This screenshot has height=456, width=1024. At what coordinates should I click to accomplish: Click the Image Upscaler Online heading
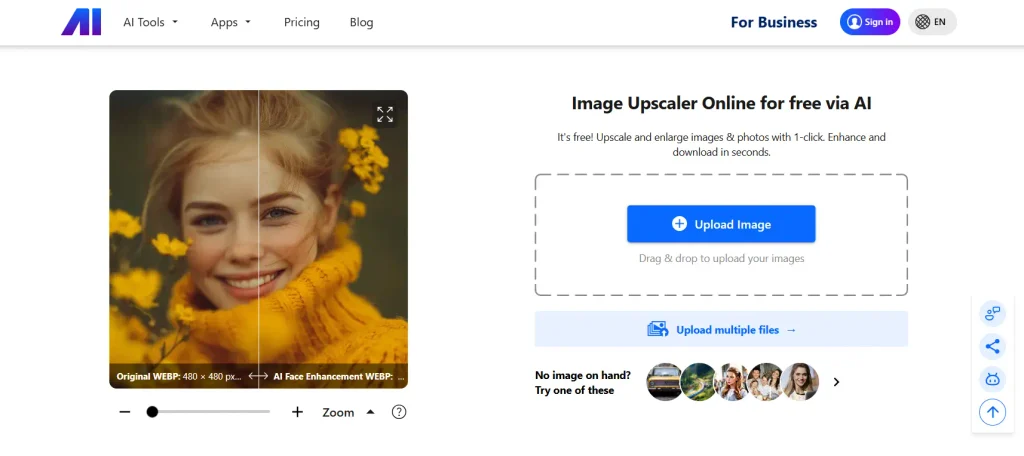[x=721, y=103]
